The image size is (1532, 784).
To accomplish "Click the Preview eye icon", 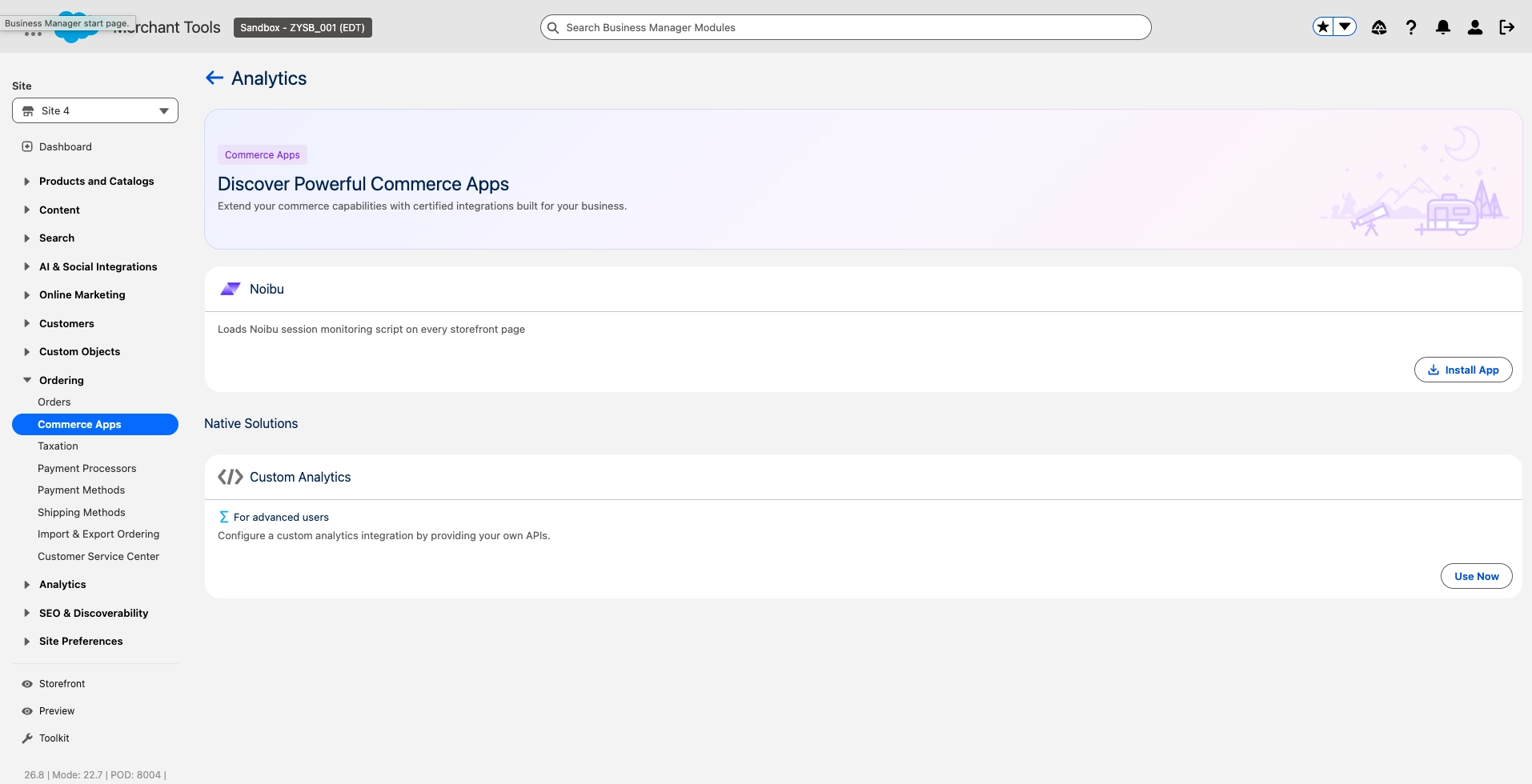I will pos(27,711).
